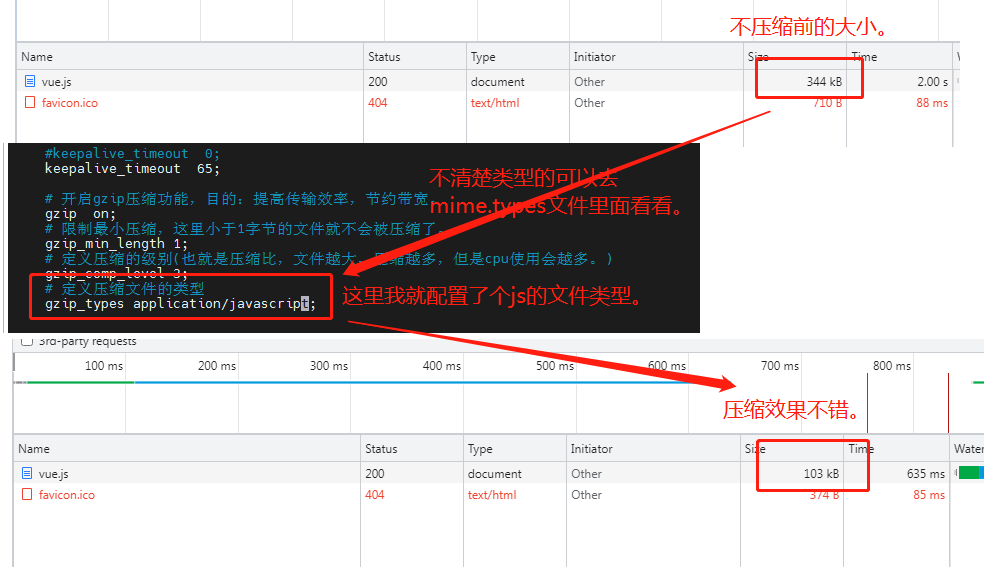Screen dimensions: 1007x580
Task: Click text/html type in bottom table
Action: (x=492, y=495)
